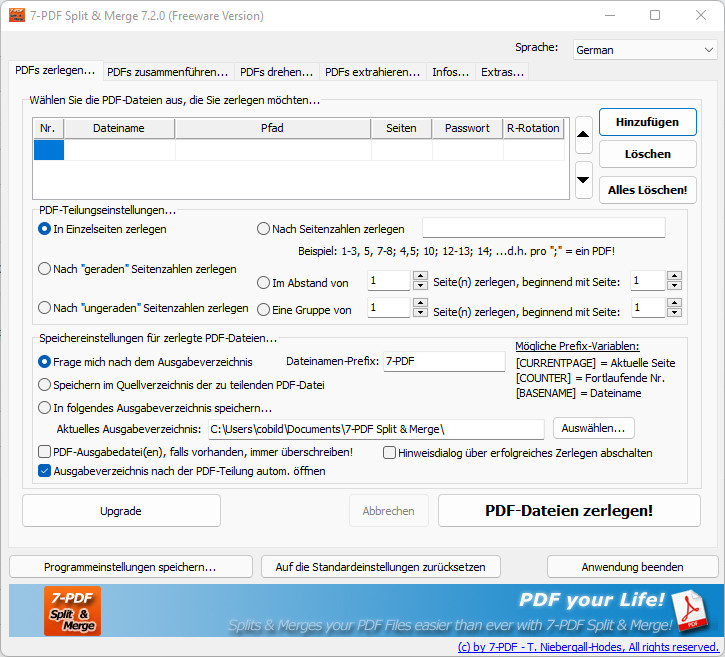The height and width of the screenshot is (657, 725).
Task: Click the 'Eine Gruppe von' number field
Action: pos(389,307)
